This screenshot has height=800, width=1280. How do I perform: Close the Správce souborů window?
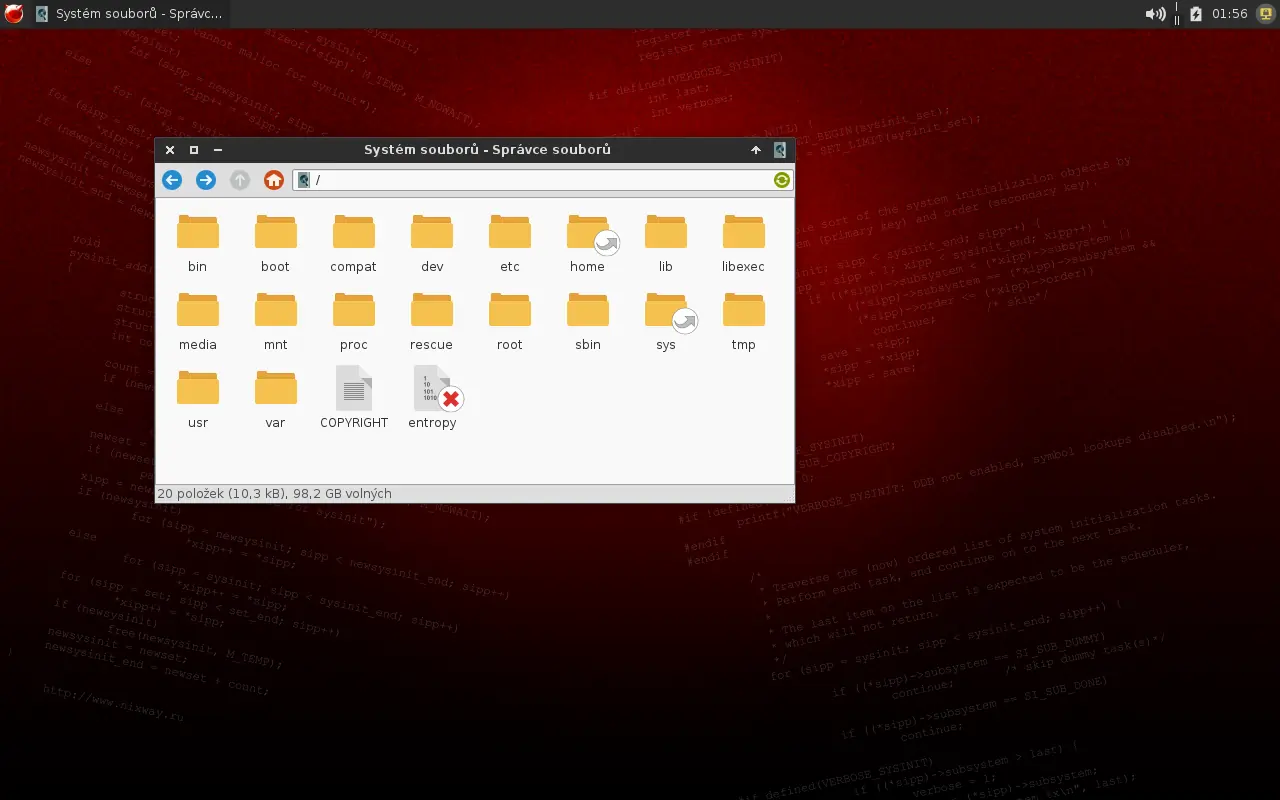tap(170, 150)
